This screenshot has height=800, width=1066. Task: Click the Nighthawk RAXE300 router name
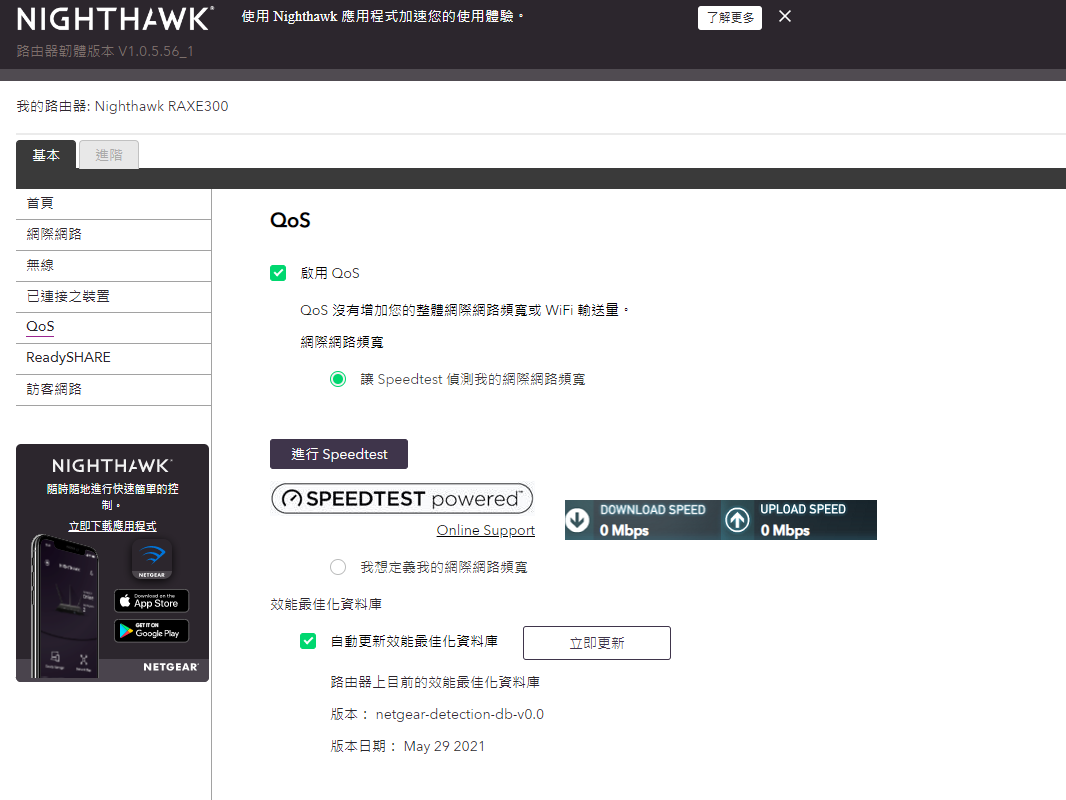pos(161,106)
